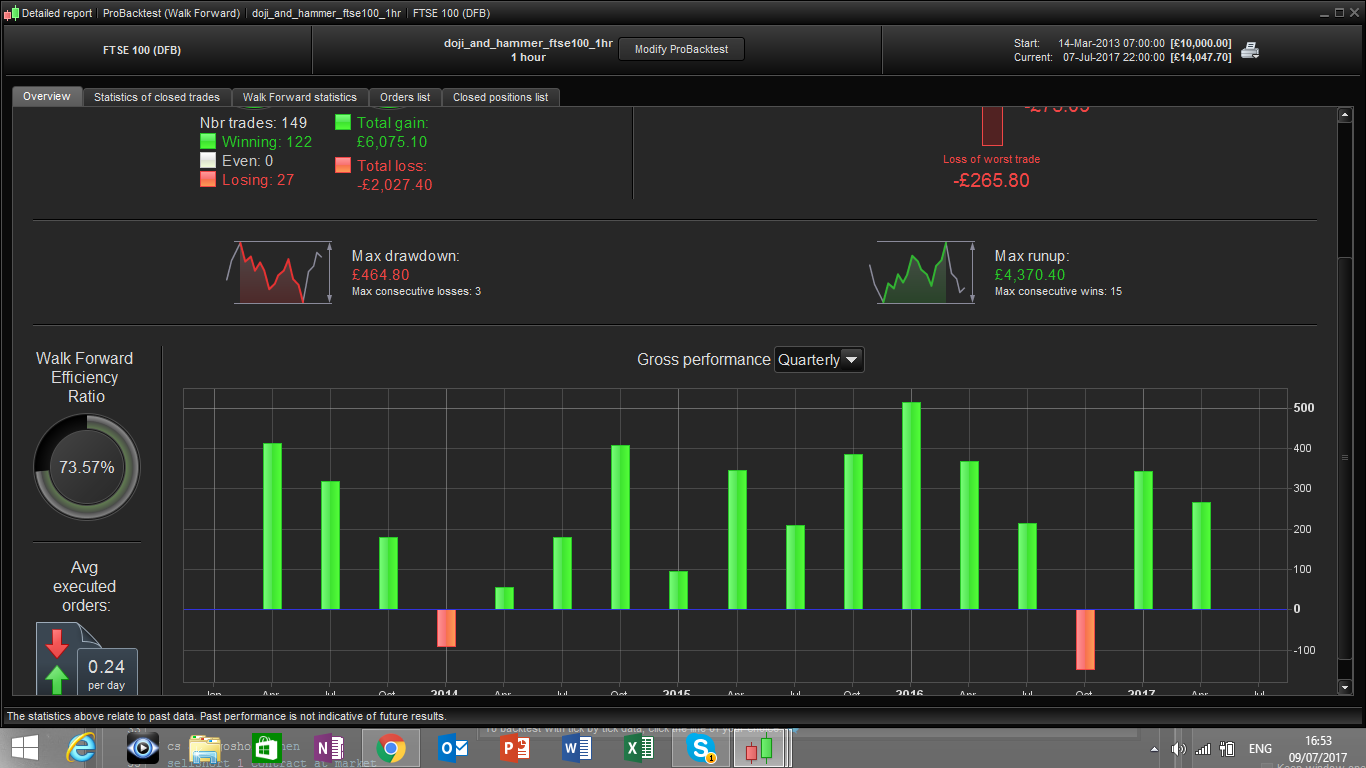1366x768 pixels.
Task: Click the current balance [£14,047.70]
Action: pos(1200,57)
